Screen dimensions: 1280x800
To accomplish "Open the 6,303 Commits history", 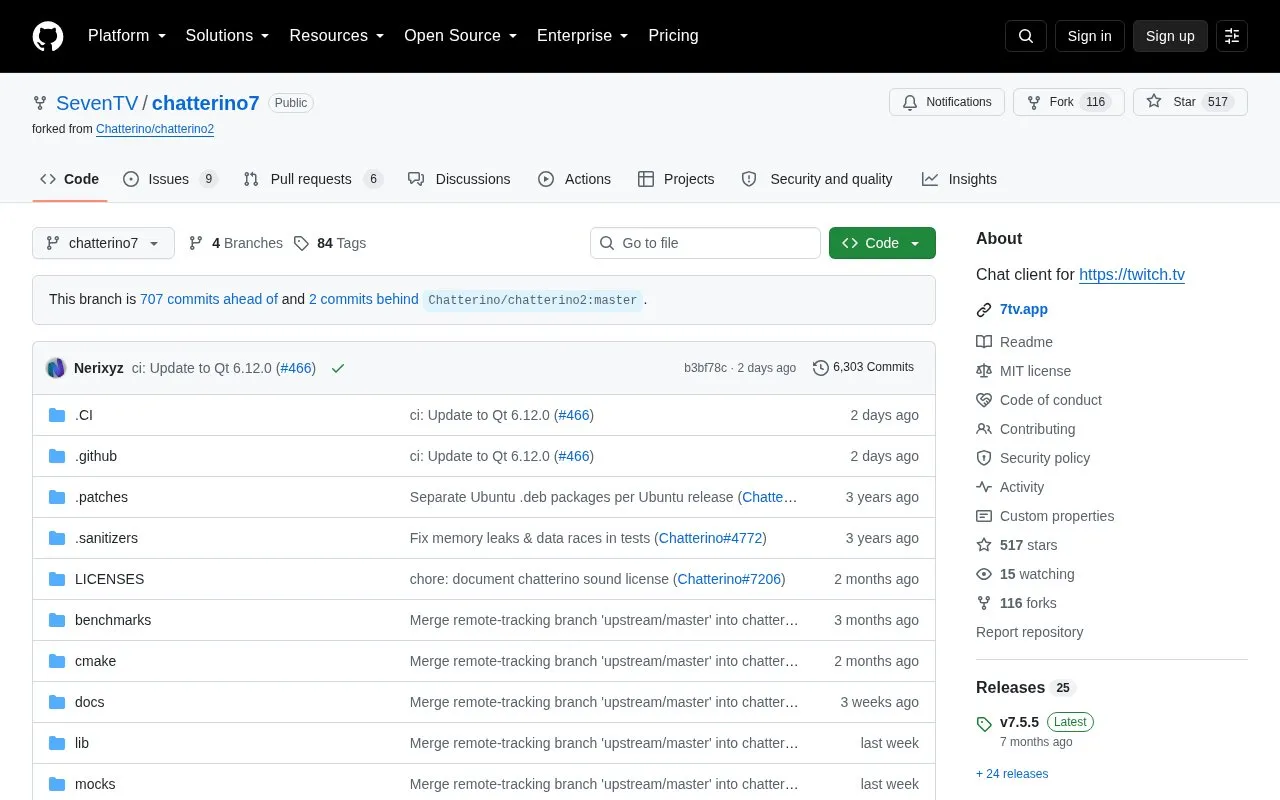I will tap(863, 368).
